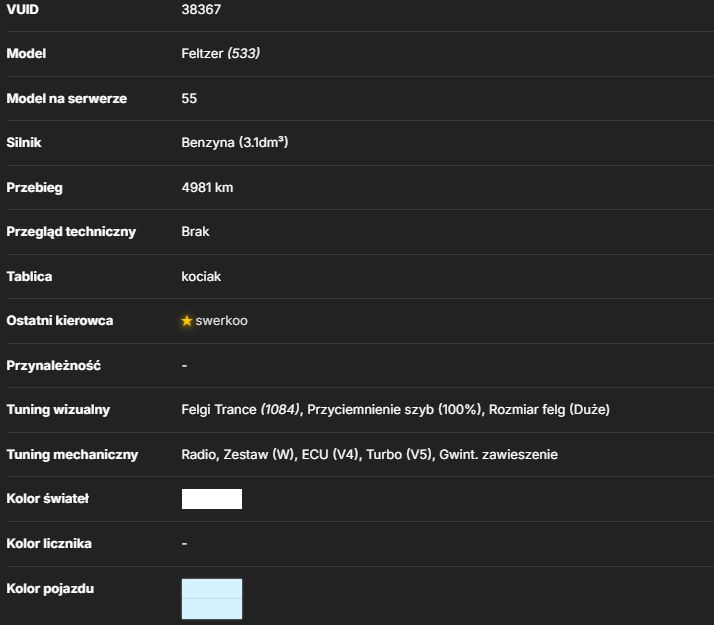Viewport: 714px width, 625px height.
Task: Click the upper light-blue Kolor pojazdu swatch
Action: [212, 589]
